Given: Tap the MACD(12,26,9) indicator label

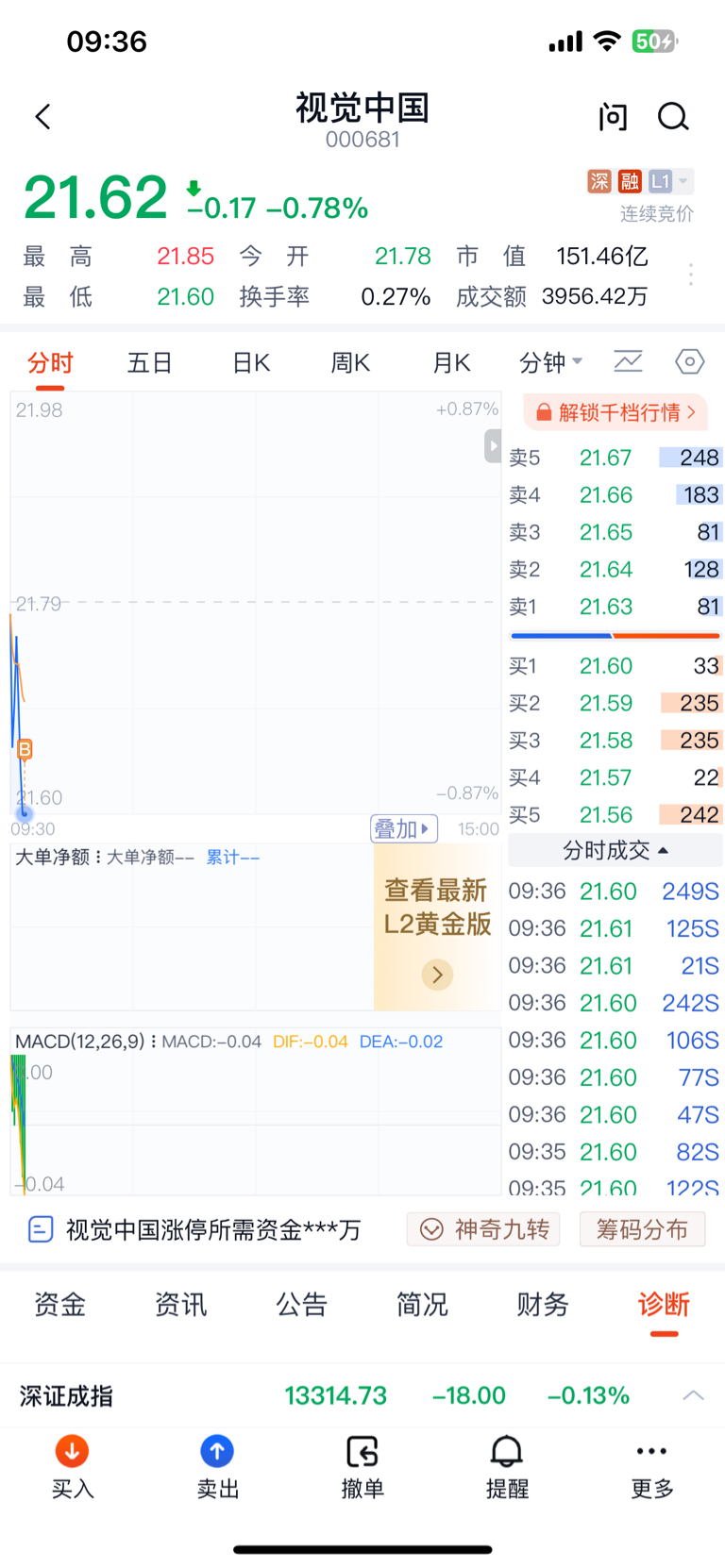Looking at the screenshot, I should pyautogui.click(x=80, y=1042).
